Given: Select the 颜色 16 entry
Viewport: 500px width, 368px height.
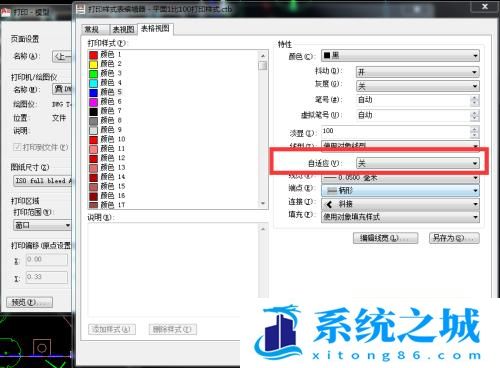Looking at the screenshot, I should point(107,195).
